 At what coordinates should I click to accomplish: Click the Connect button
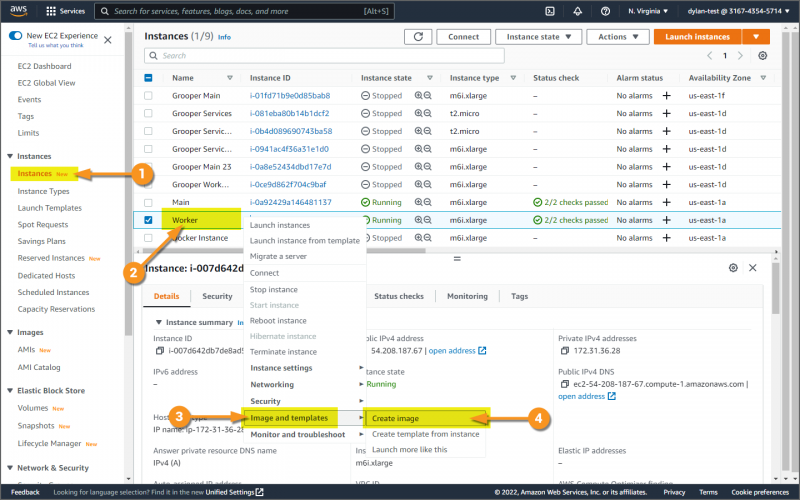click(x=463, y=37)
